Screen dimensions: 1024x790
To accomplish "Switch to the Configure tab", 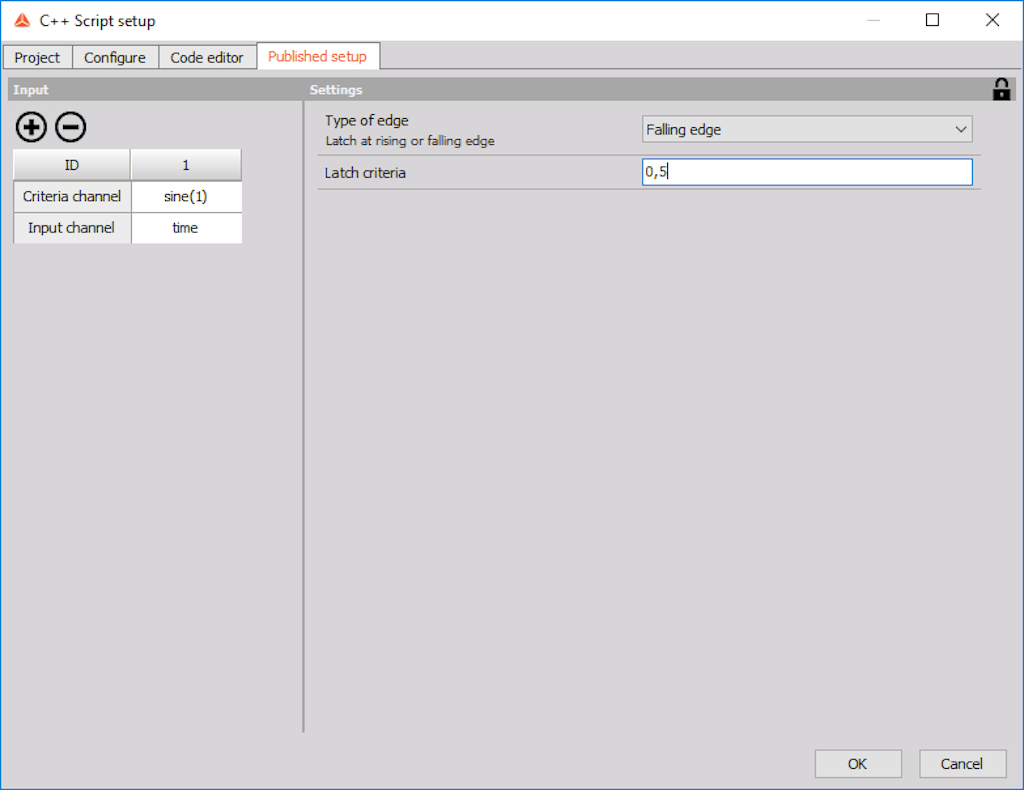I will [x=115, y=57].
